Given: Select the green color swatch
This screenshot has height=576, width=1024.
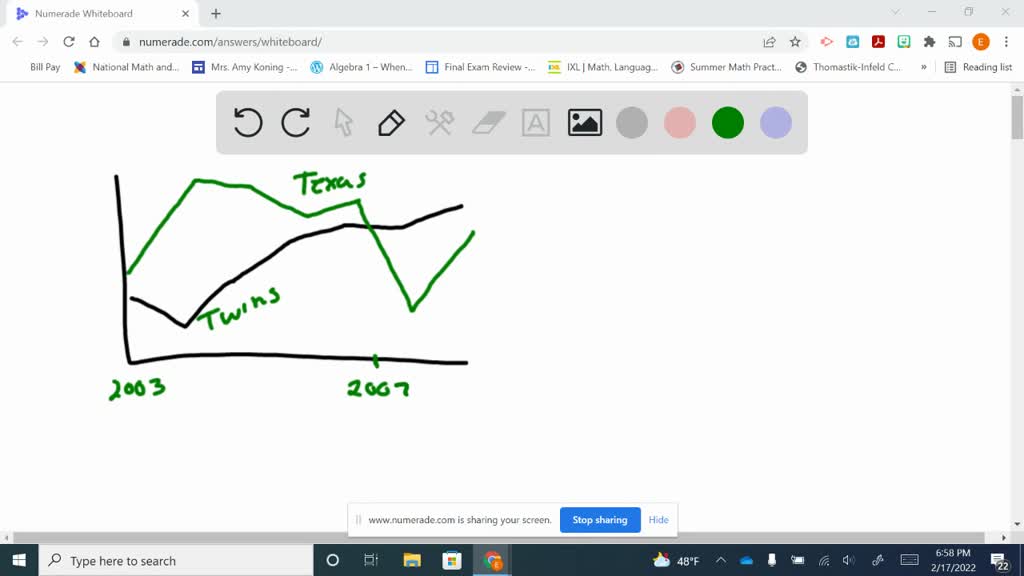Looking at the screenshot, I should point(727,122).
